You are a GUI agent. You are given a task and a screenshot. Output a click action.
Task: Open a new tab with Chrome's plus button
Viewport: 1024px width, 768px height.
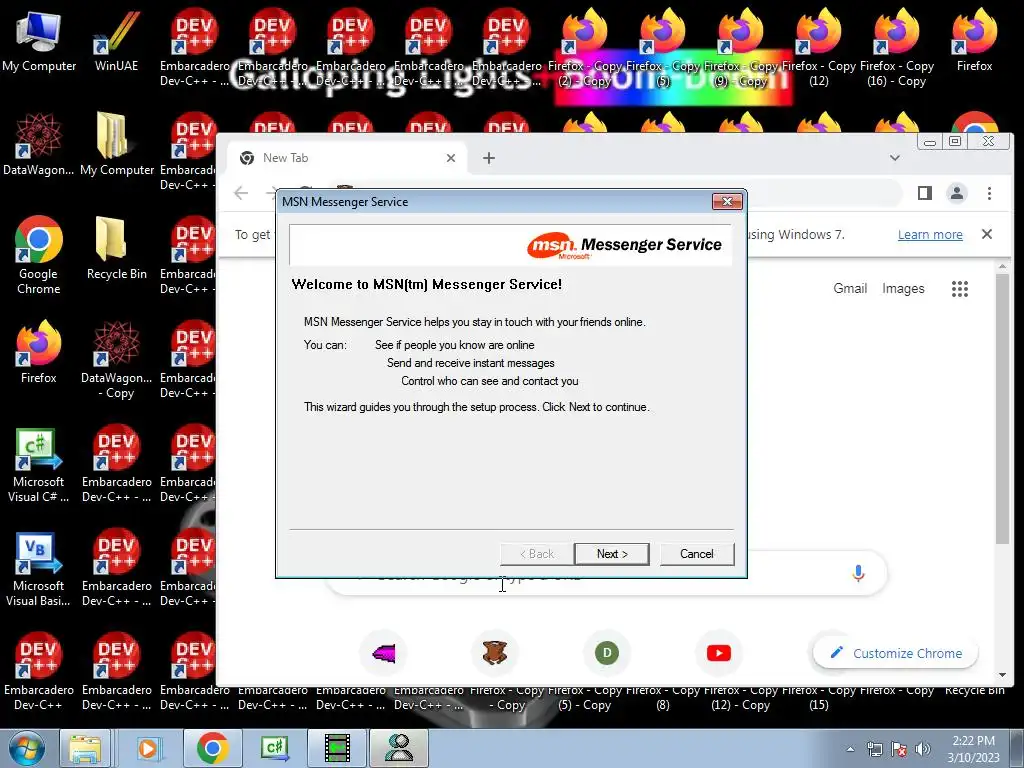coord(488,158)
